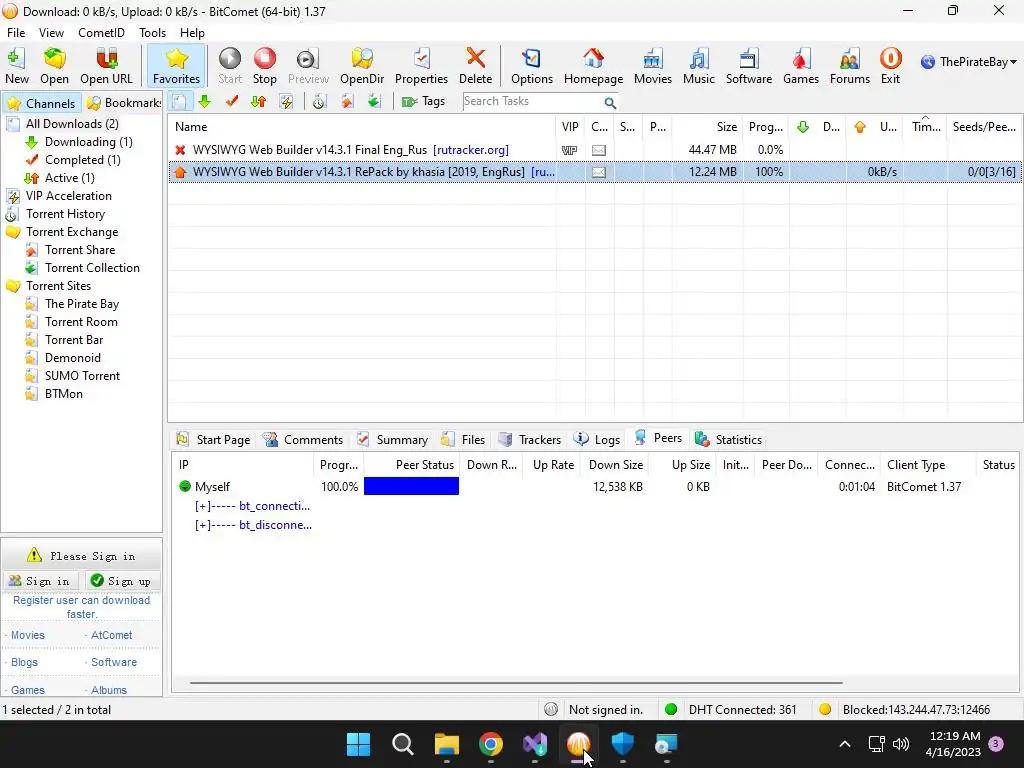Sort task list by Size column
Viewport: 1024px width, 768px height.
click(x=707, y=127)
